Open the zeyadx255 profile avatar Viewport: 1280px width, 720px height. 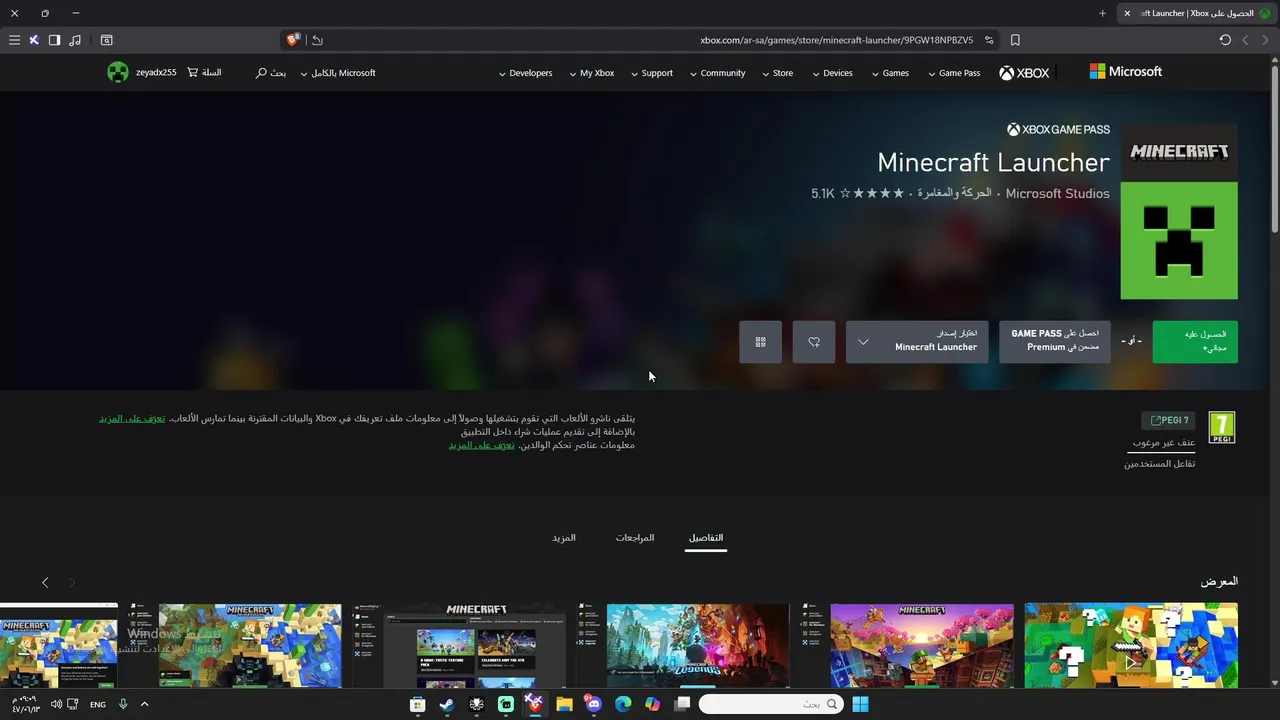118,72
